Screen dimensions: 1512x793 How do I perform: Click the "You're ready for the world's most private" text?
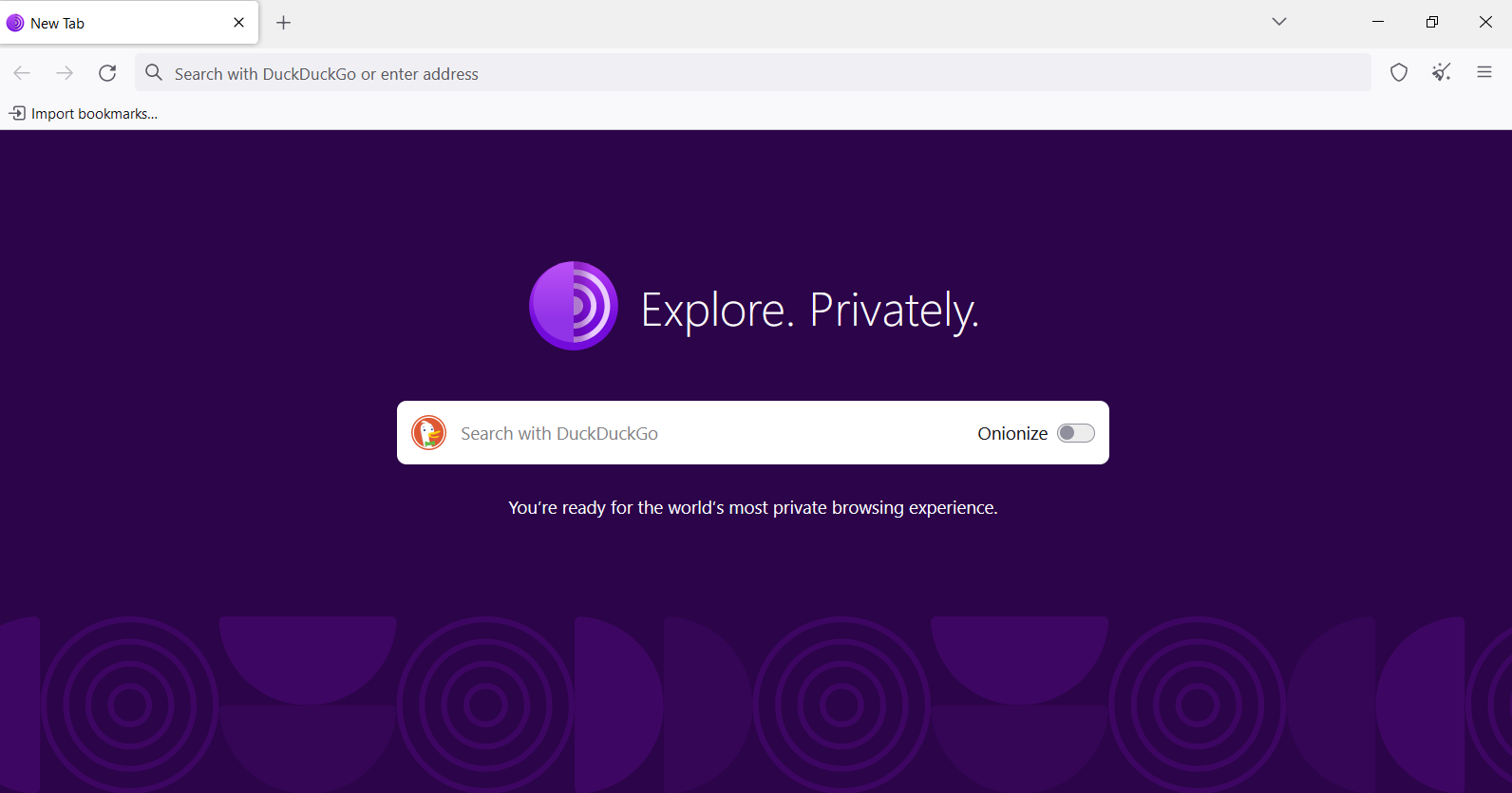(x=753, y=508)
